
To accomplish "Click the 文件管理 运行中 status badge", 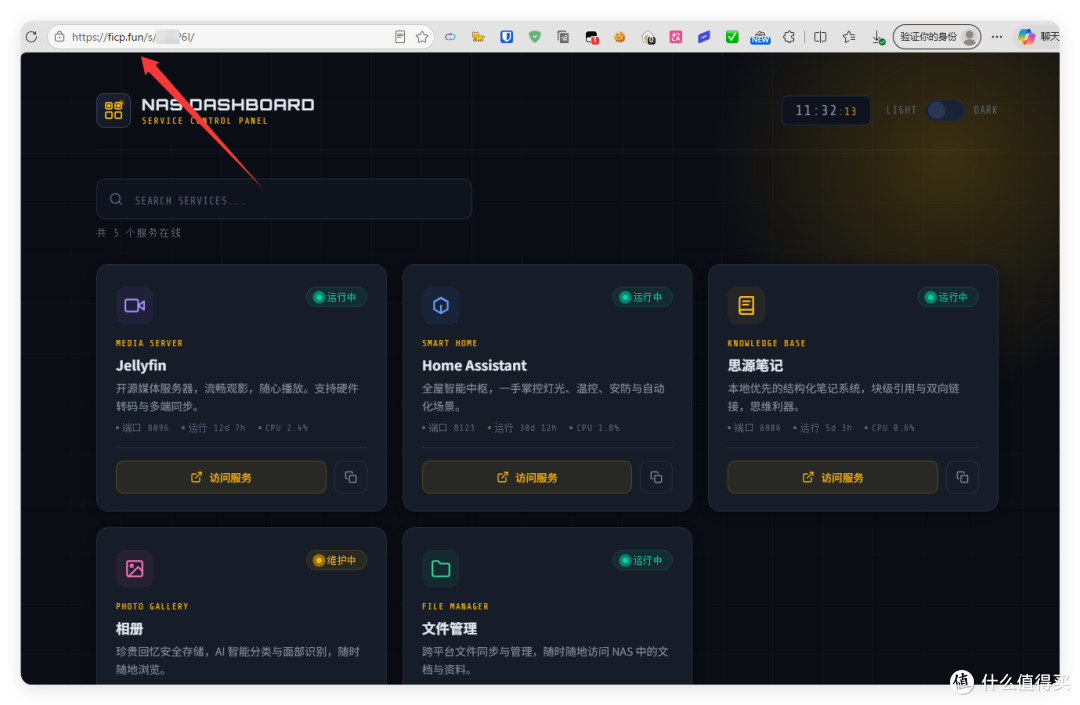I will pyautogui.click(x=642, y=560).
